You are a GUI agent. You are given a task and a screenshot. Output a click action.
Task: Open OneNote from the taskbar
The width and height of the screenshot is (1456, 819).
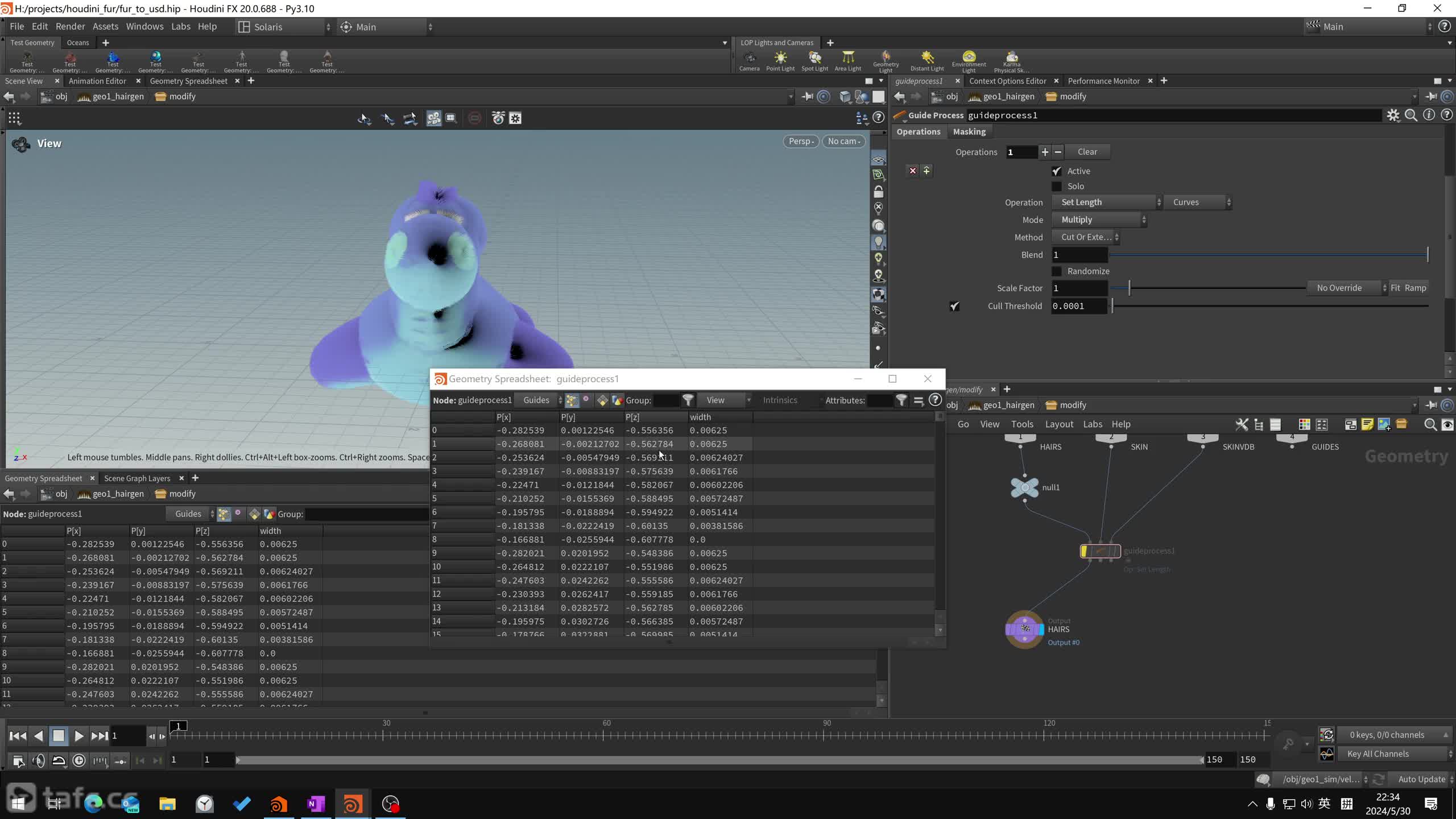(x=315, y=804)
